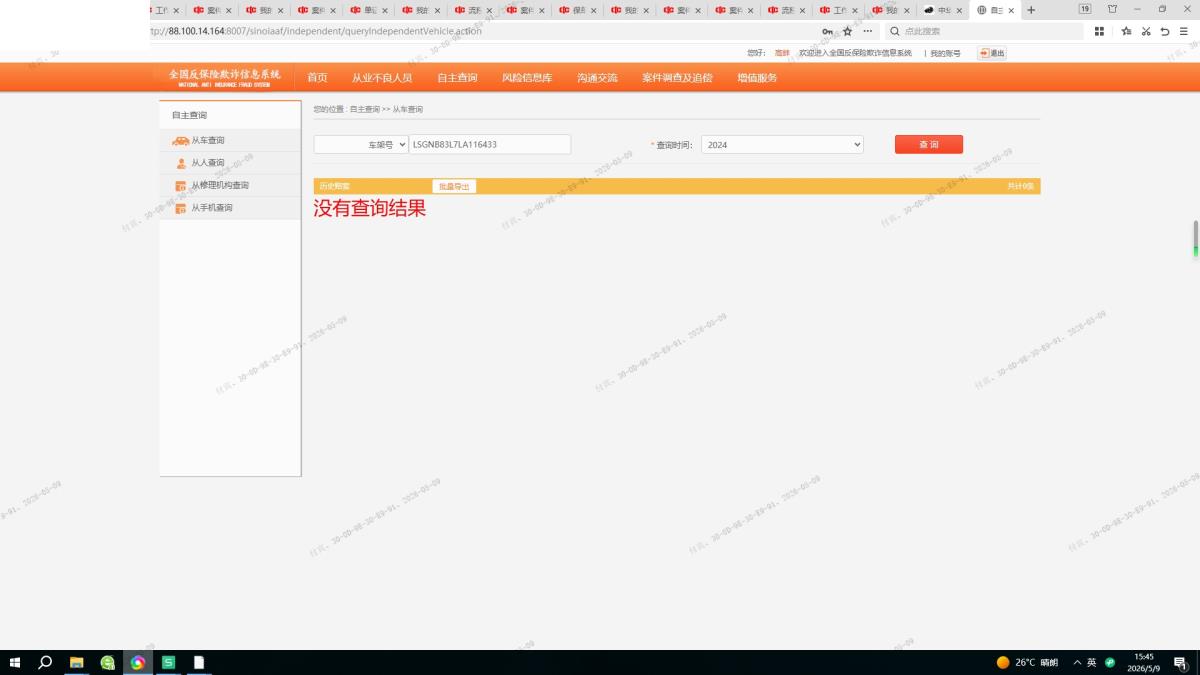This screenshot has width=1200, height=675.
Task: Select the 从修理机构查询 sidebar icon
Action: pos(180,186)
